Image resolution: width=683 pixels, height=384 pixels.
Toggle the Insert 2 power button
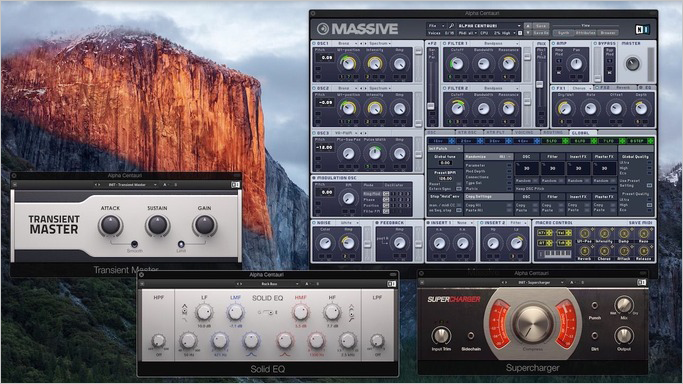[482, 222]
